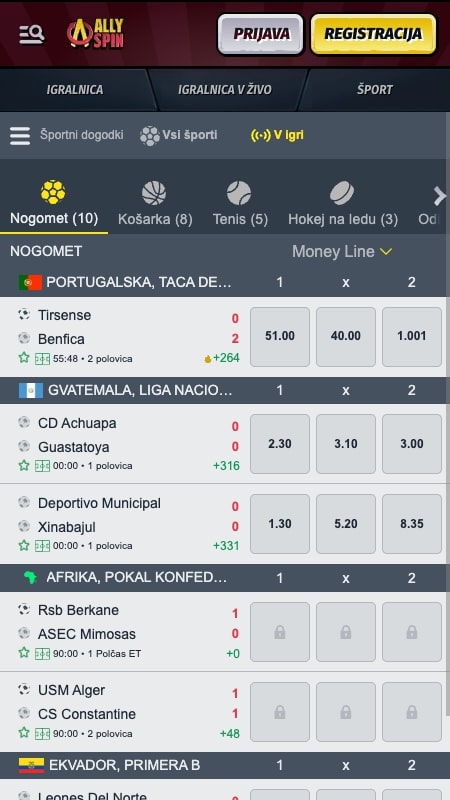Viewport: 450px width, 800px height.
Task: Choose the Košarka basketball icon
Action: point(154,193)
